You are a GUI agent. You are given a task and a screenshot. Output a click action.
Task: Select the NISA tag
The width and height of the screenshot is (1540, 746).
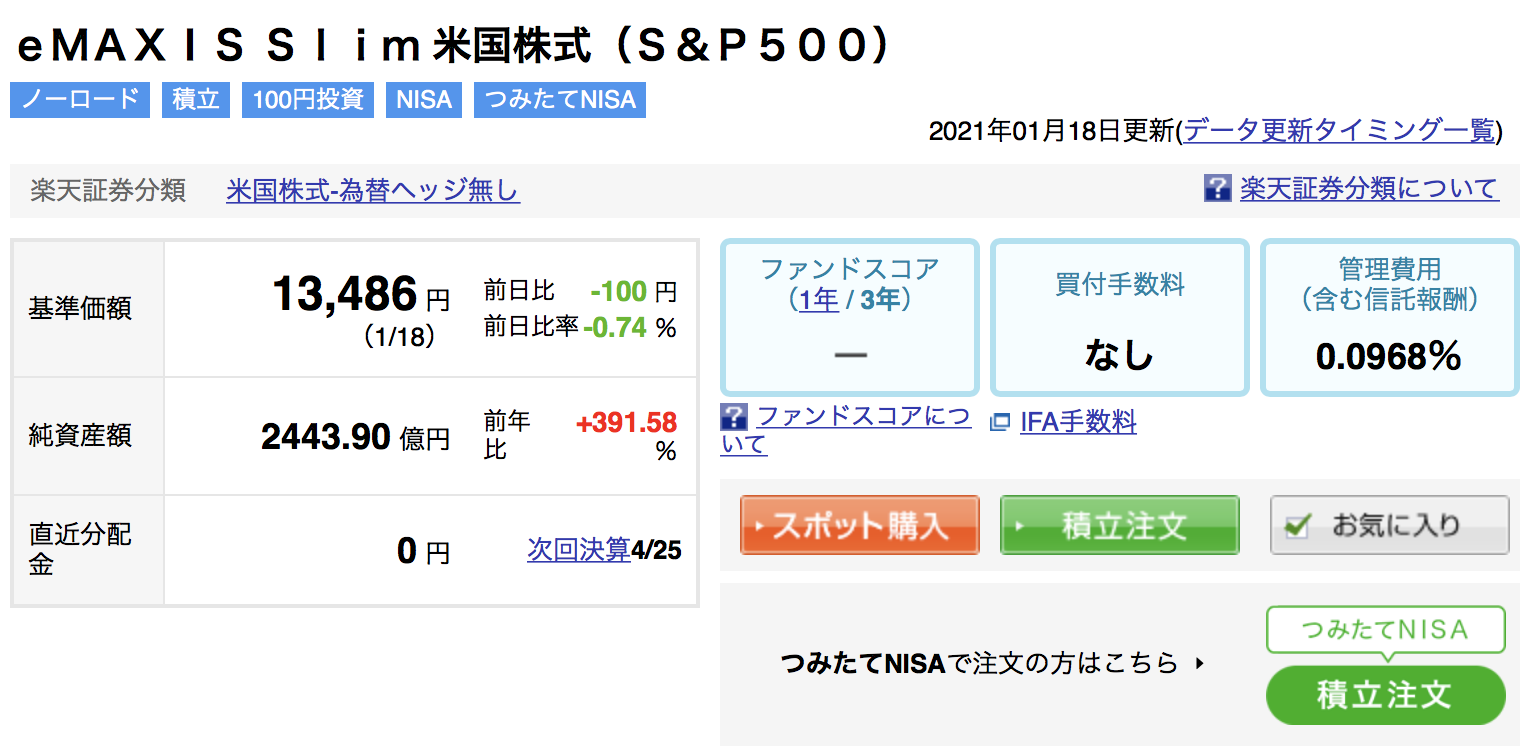[424, 100]
